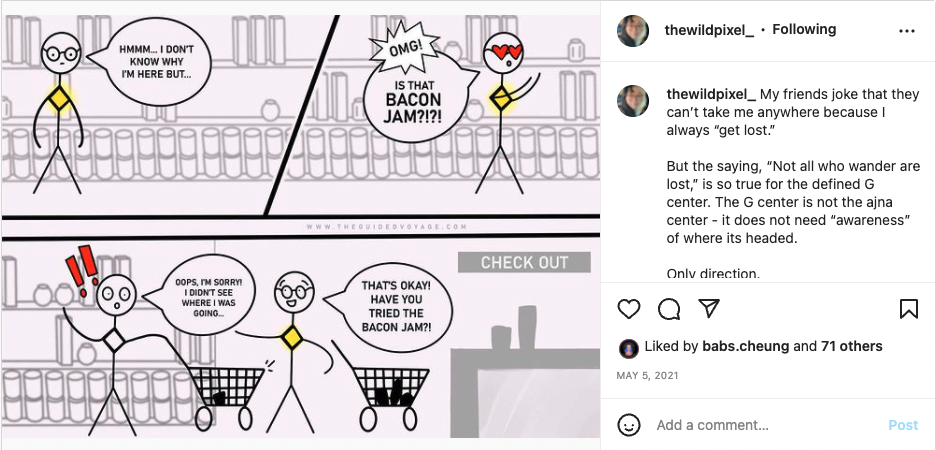Open thewildpixel_ username in header

pyautogui.click(x=709, y=30)
